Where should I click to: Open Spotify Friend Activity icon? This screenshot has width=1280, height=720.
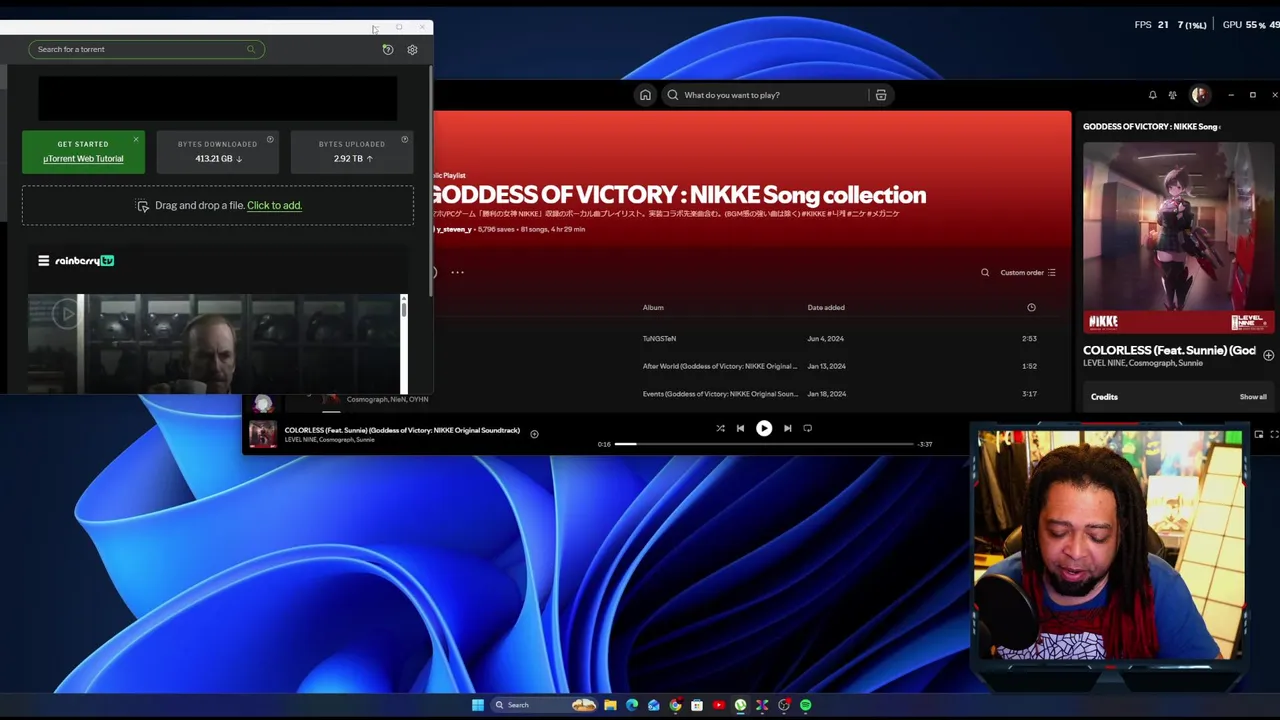(1173, 95)
